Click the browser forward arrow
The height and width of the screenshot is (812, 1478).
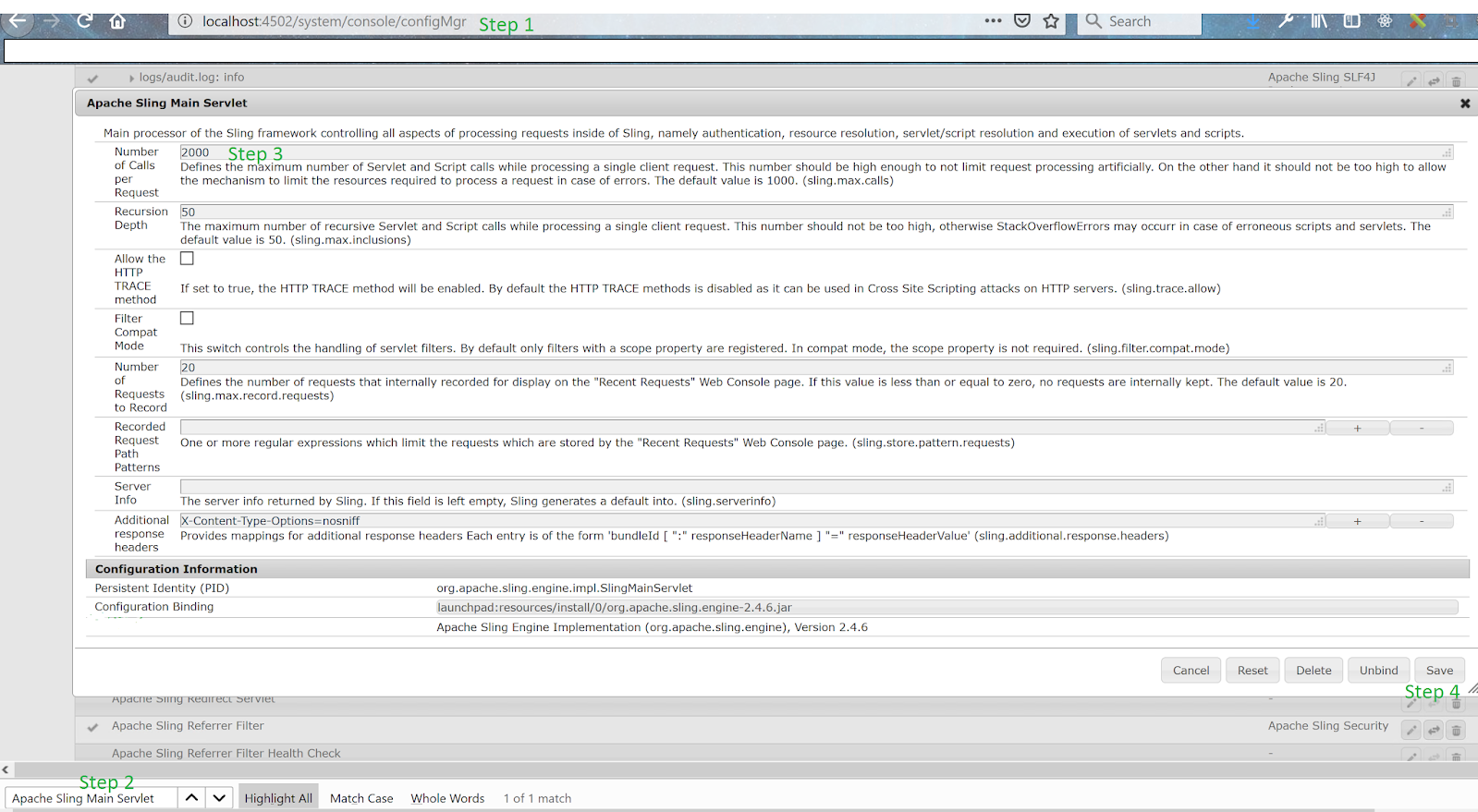click(52, 21)
